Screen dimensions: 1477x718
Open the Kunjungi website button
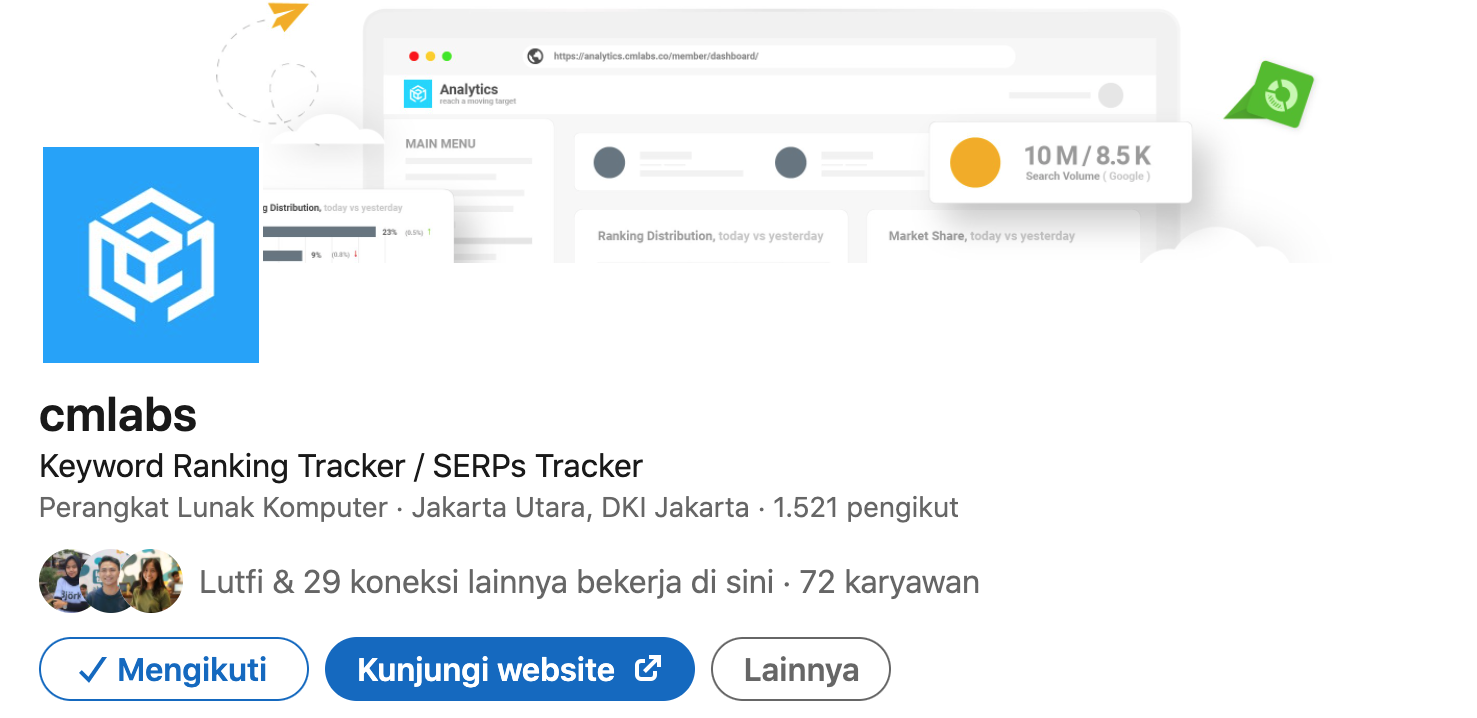pos(509,669)
